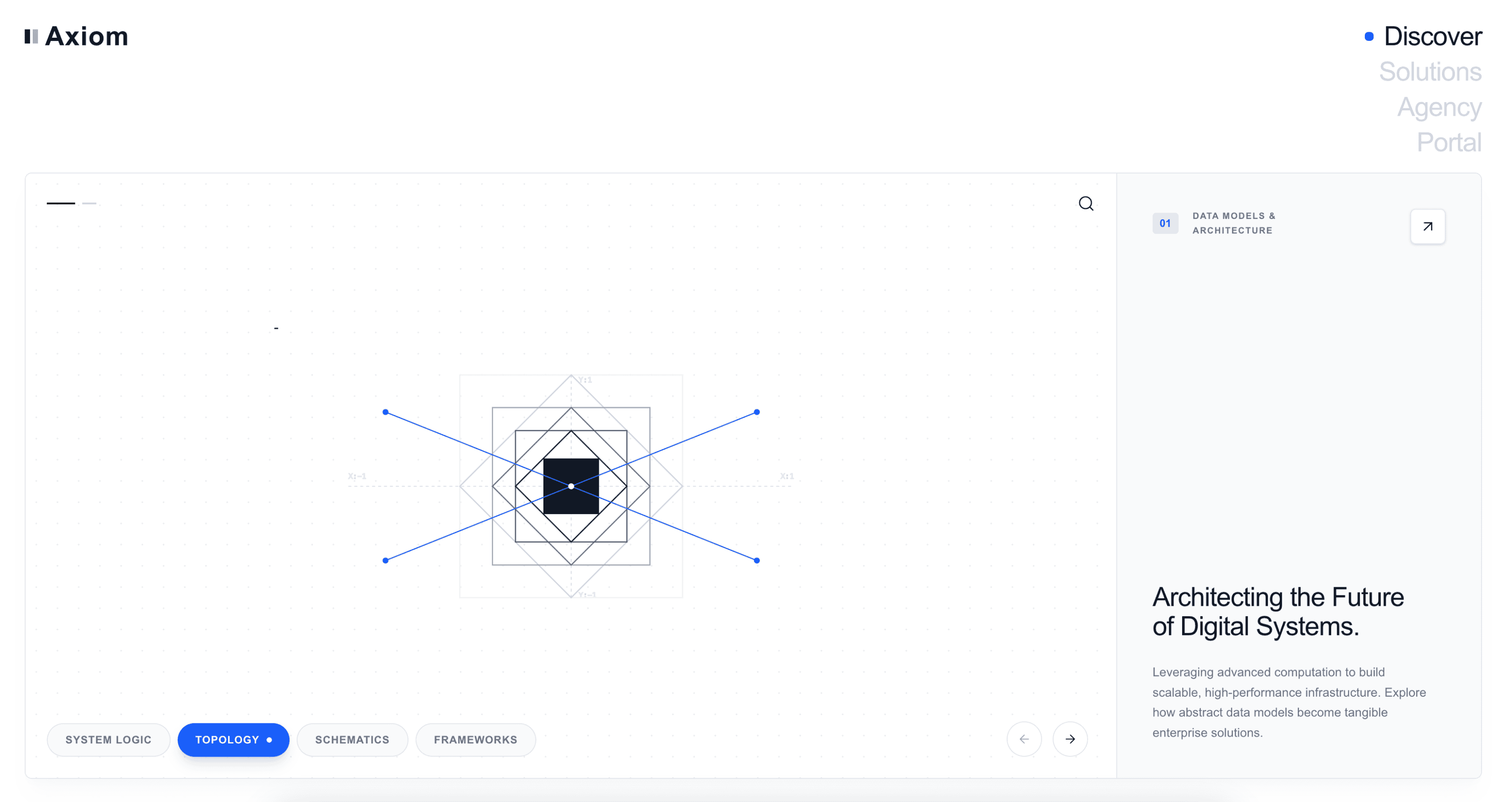The image size is (1512, 802).
Task: Select the Frameworks pill
Action: pyautogui.click(x=475, y=740)
